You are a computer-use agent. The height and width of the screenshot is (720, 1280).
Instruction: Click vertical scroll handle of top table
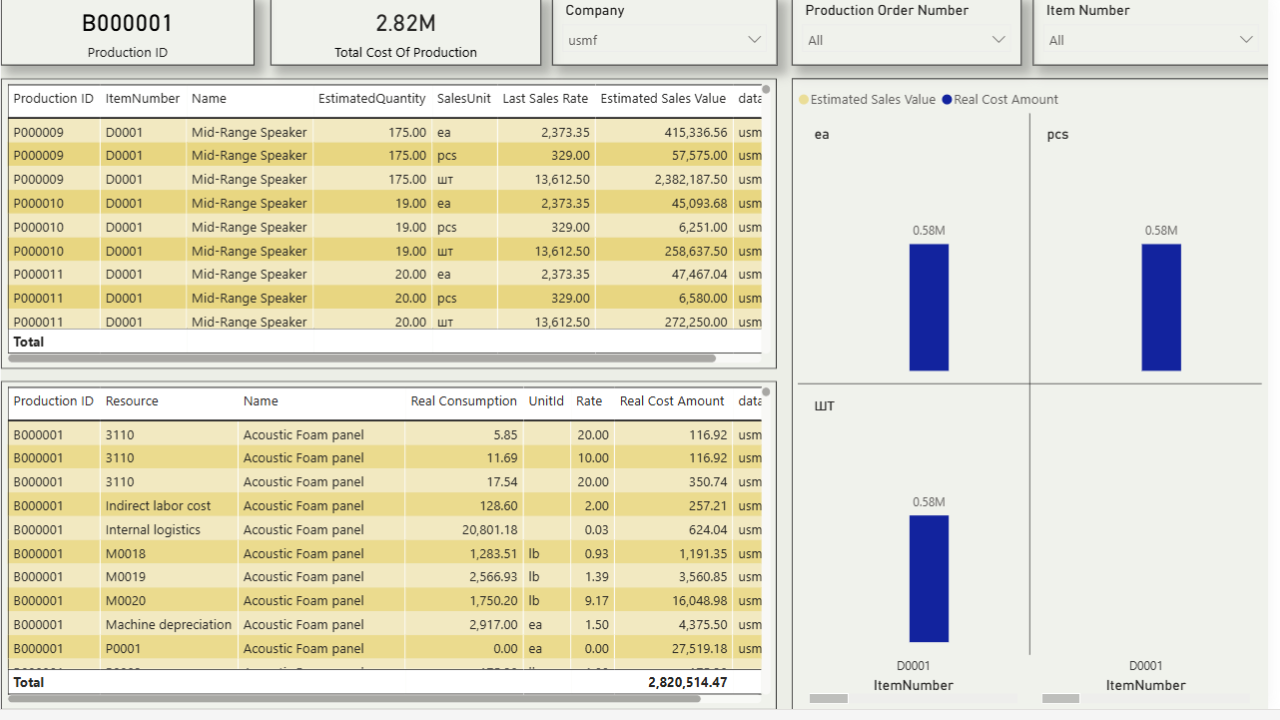coord(767,90)
